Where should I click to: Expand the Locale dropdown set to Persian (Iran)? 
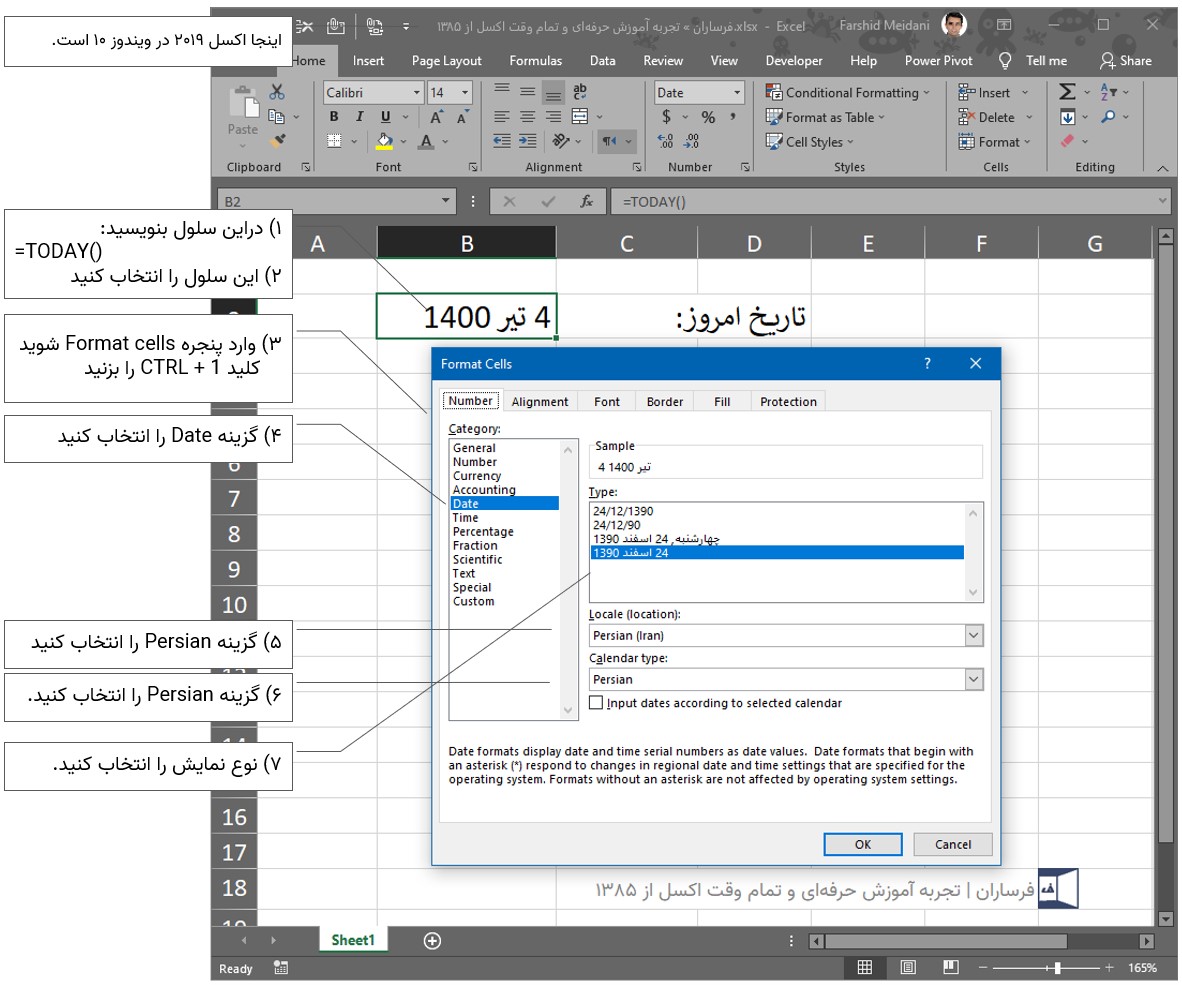(x=974, y=635)
